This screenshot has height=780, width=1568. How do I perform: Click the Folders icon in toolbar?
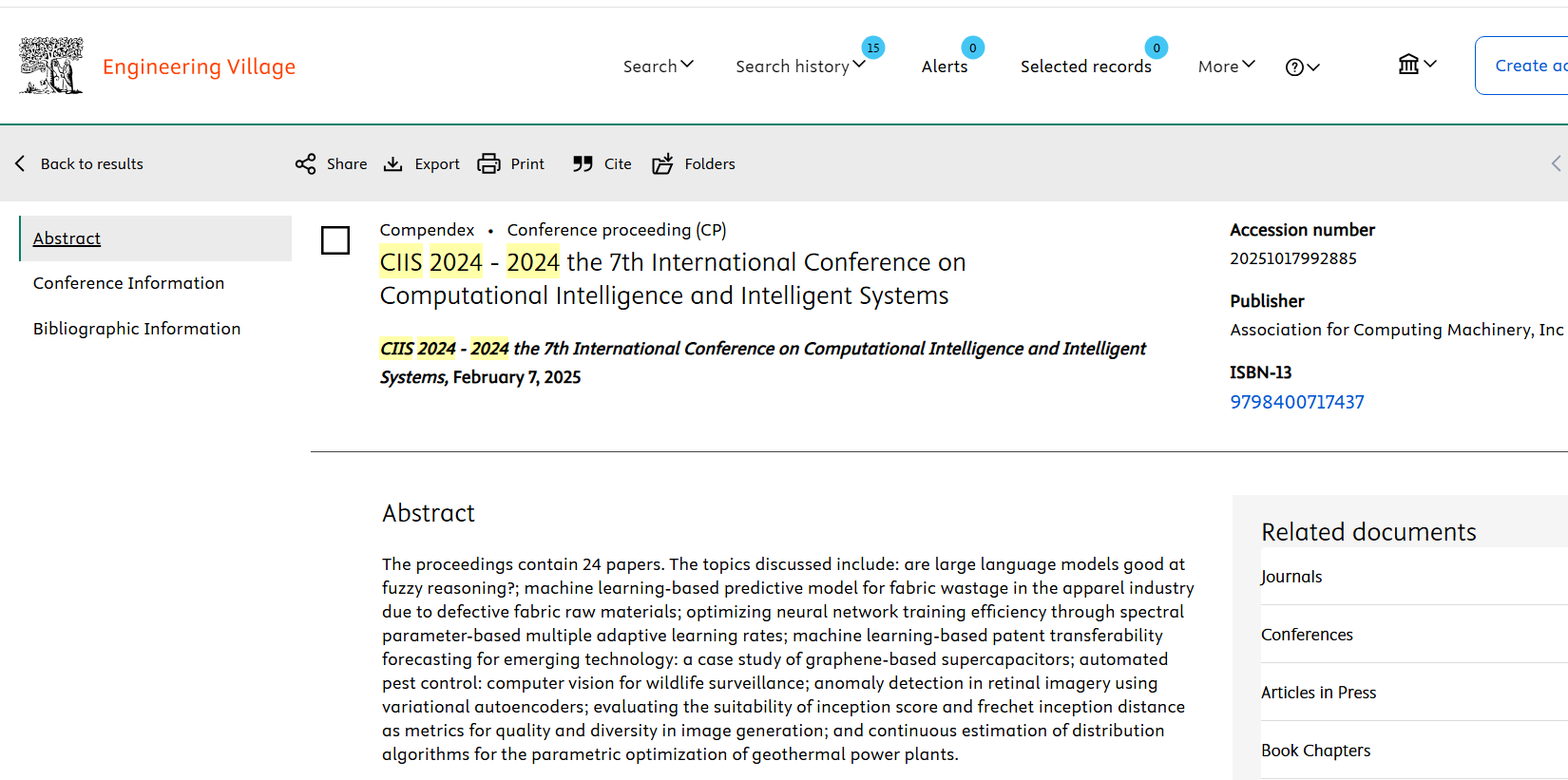pyautogui.click(x=662, y=164)
